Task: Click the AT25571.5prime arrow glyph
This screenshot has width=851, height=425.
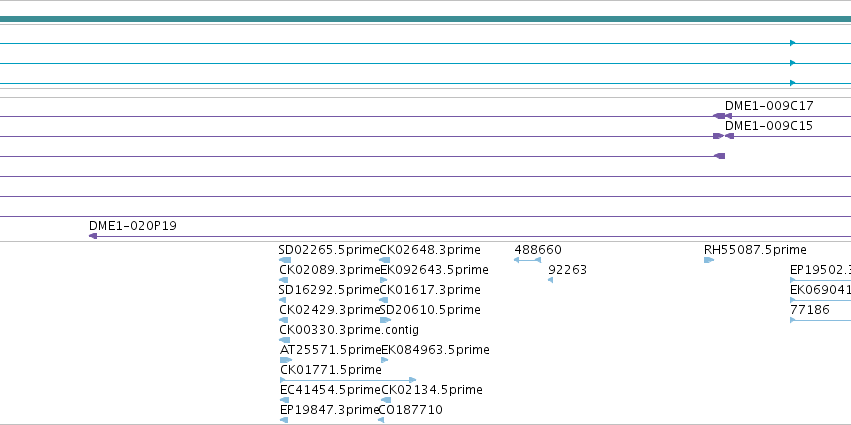Action: tap(286, 360)
